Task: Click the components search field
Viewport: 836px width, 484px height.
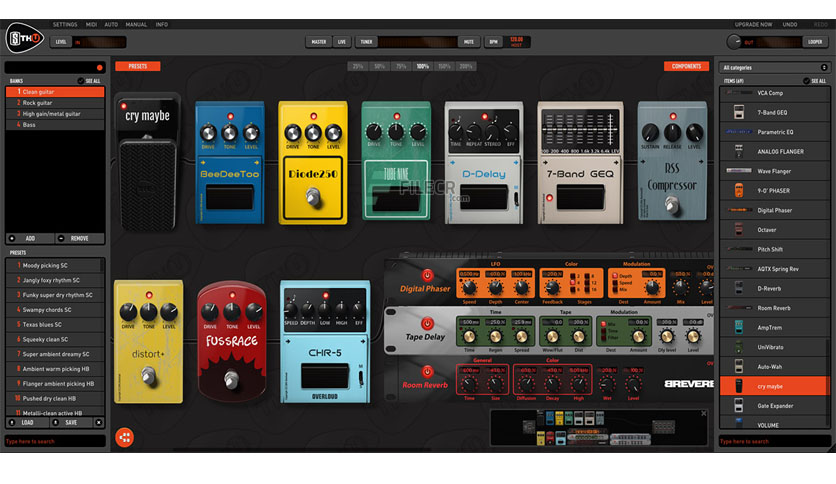Action: point(774,441)
